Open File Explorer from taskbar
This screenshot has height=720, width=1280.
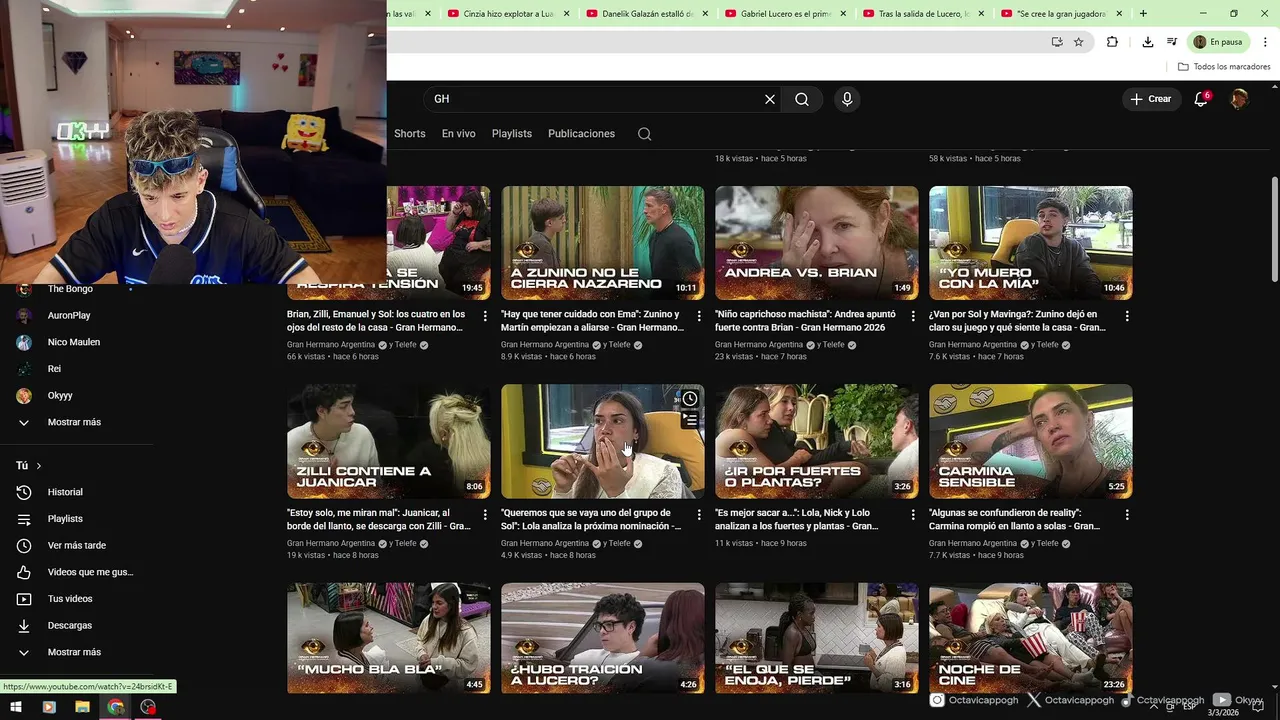tap(82, 707)
